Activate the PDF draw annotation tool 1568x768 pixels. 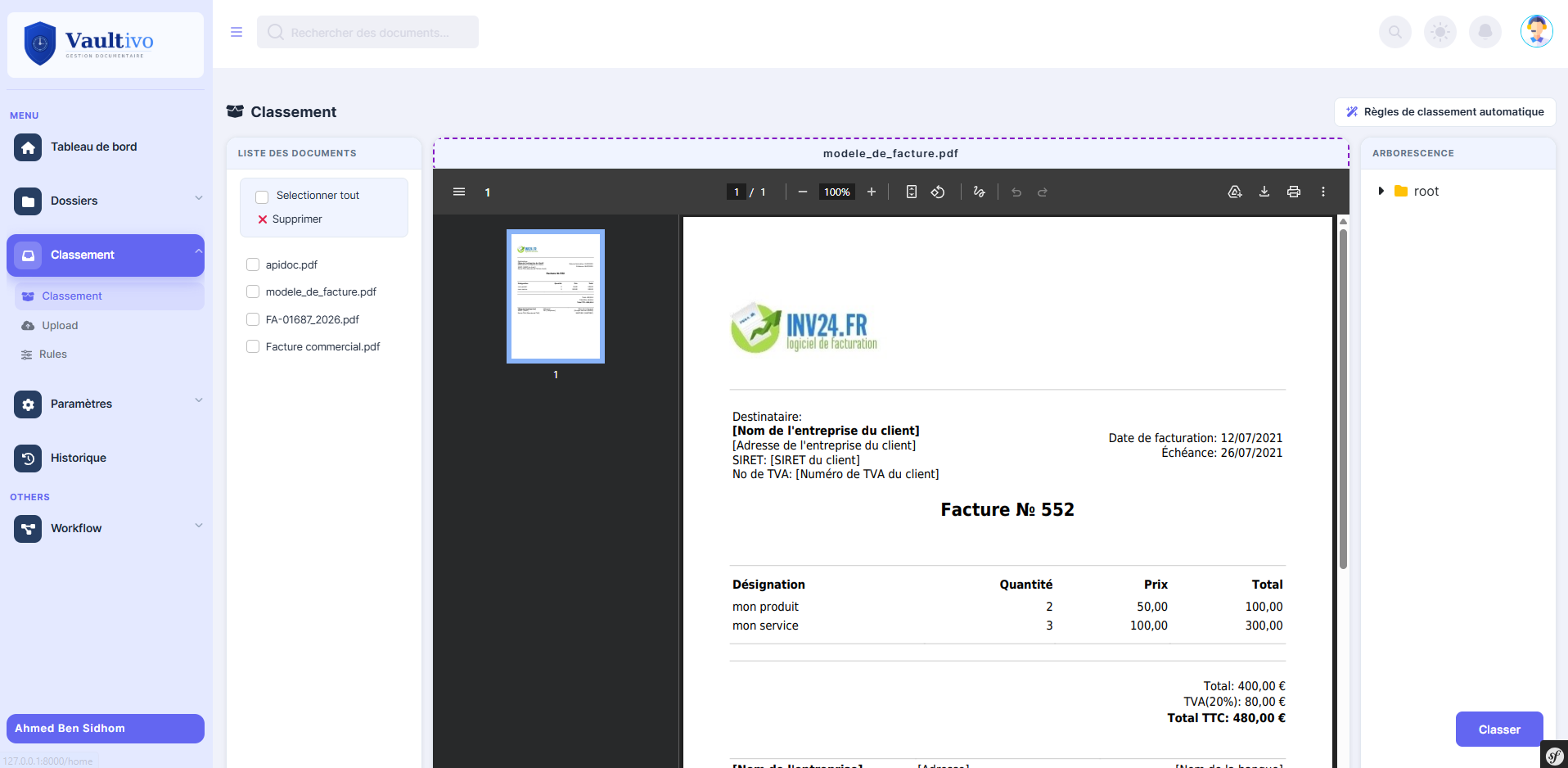[x=979, y=192]
